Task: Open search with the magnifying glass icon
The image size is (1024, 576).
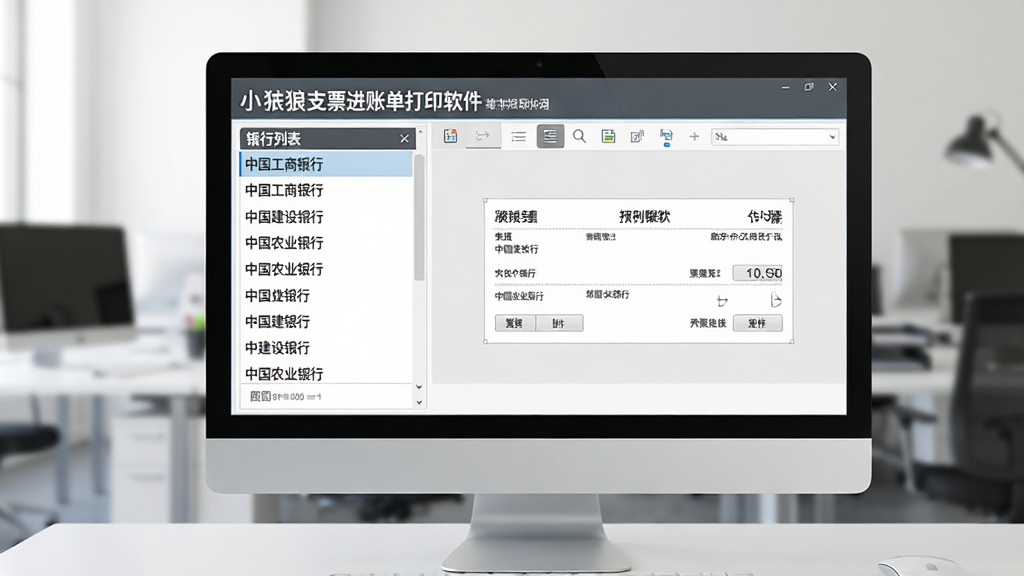Action: (x=579, y=136)
